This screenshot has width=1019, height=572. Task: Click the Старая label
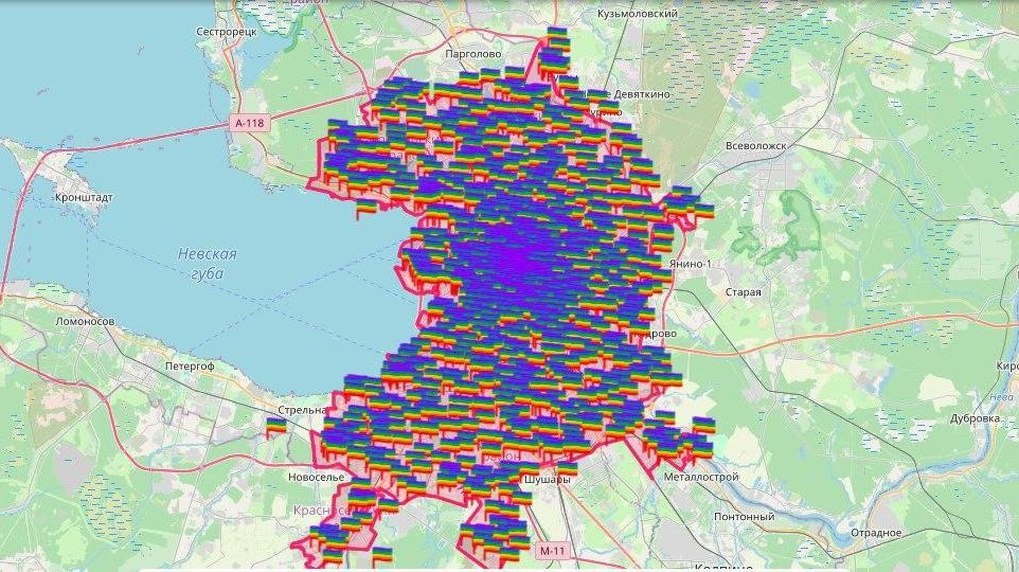pyautogui.click(x=743, y=292)
